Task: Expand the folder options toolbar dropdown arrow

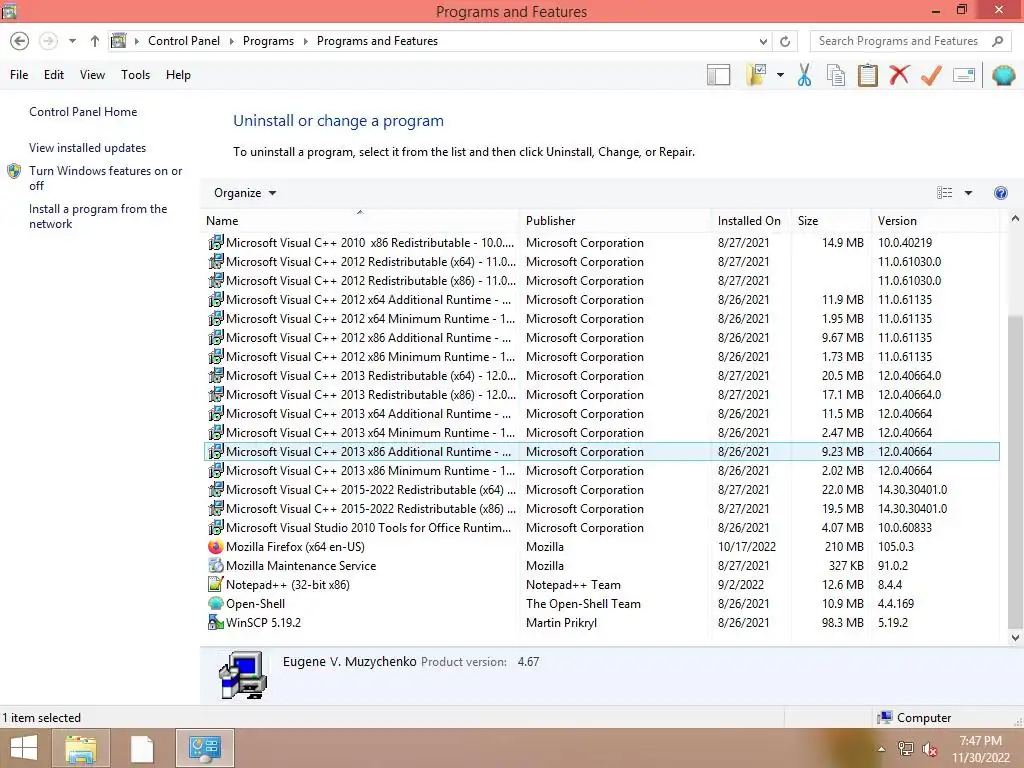Action: tap(780, 75)
